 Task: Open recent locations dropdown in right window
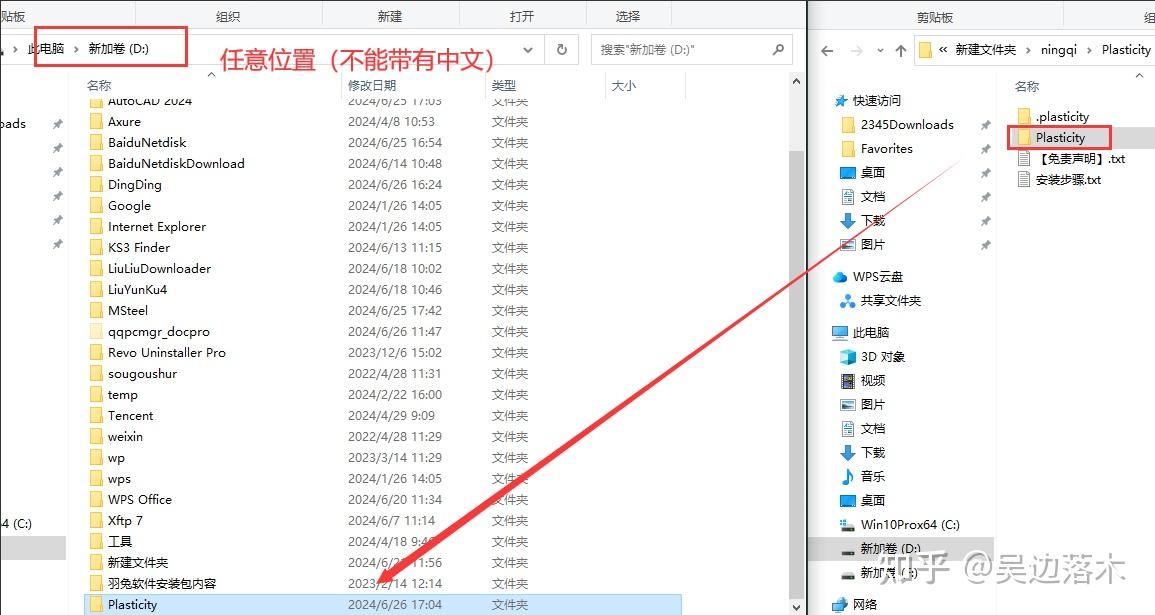pos(880,51)
